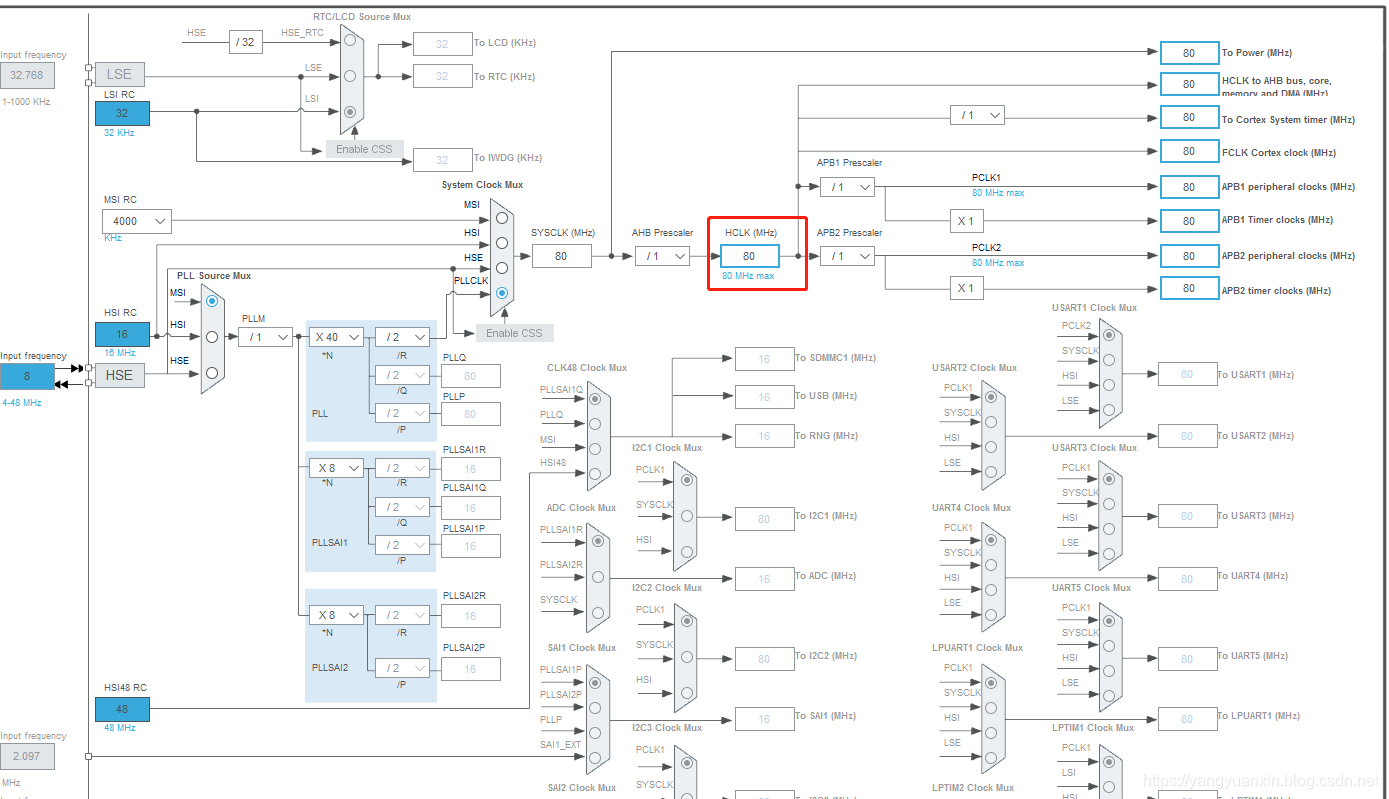
Task: Open the APB2 Prescaler dropdown
Action: [x=847, y=256]
